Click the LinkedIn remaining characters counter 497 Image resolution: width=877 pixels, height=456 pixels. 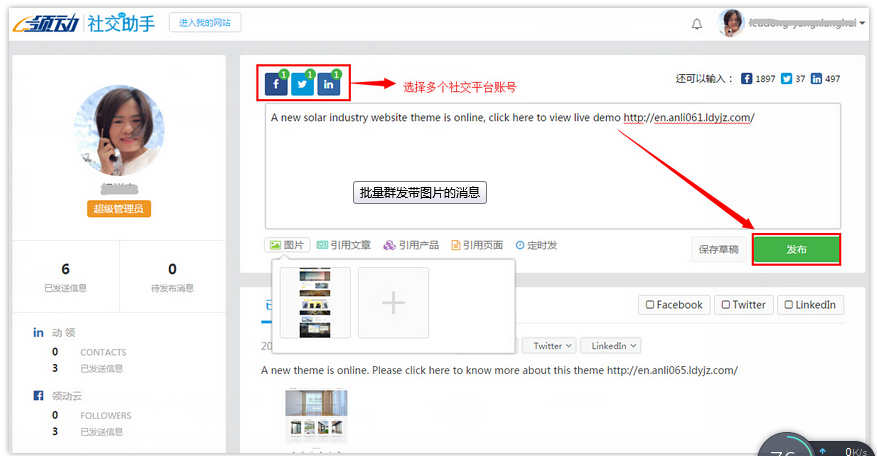tap(826, 79)
